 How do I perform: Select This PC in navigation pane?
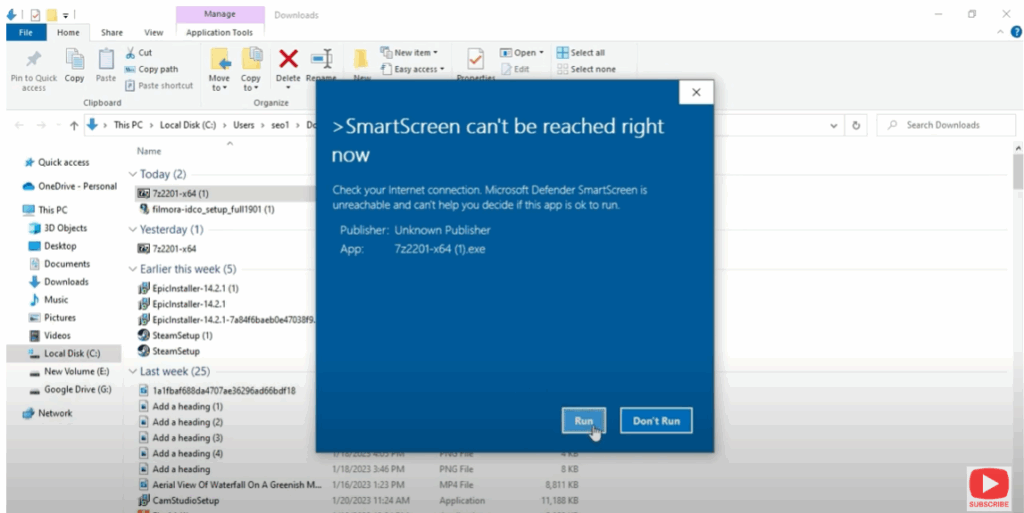coord(45,210)
